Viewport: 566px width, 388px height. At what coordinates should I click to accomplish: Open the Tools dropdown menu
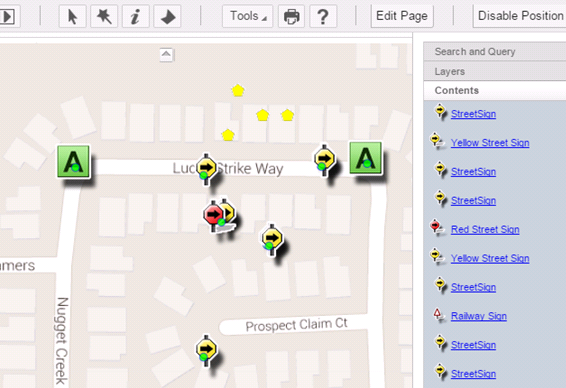coord(248,16)
